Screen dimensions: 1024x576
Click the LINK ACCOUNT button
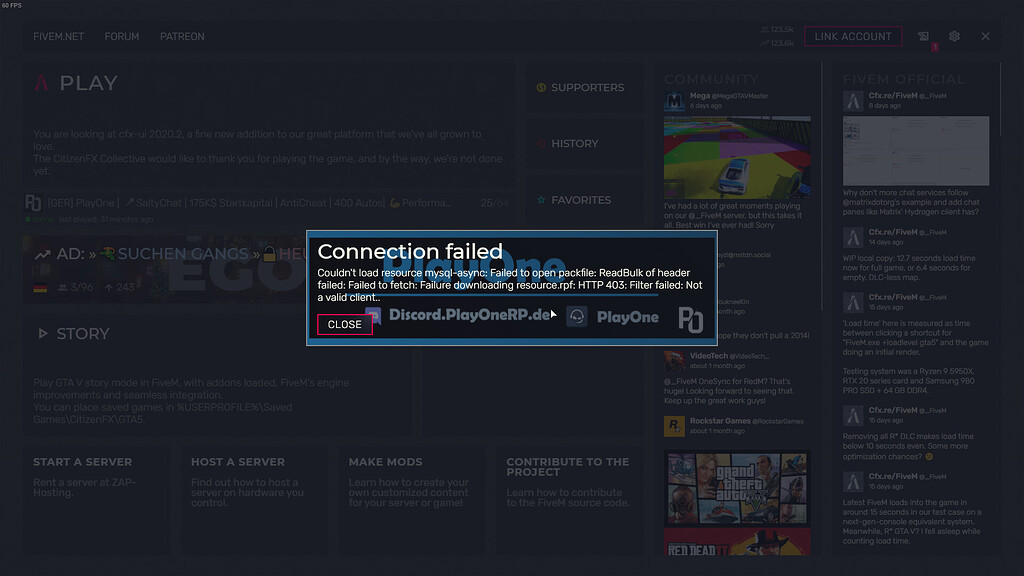pyautogui.click(x=853, y=37)
